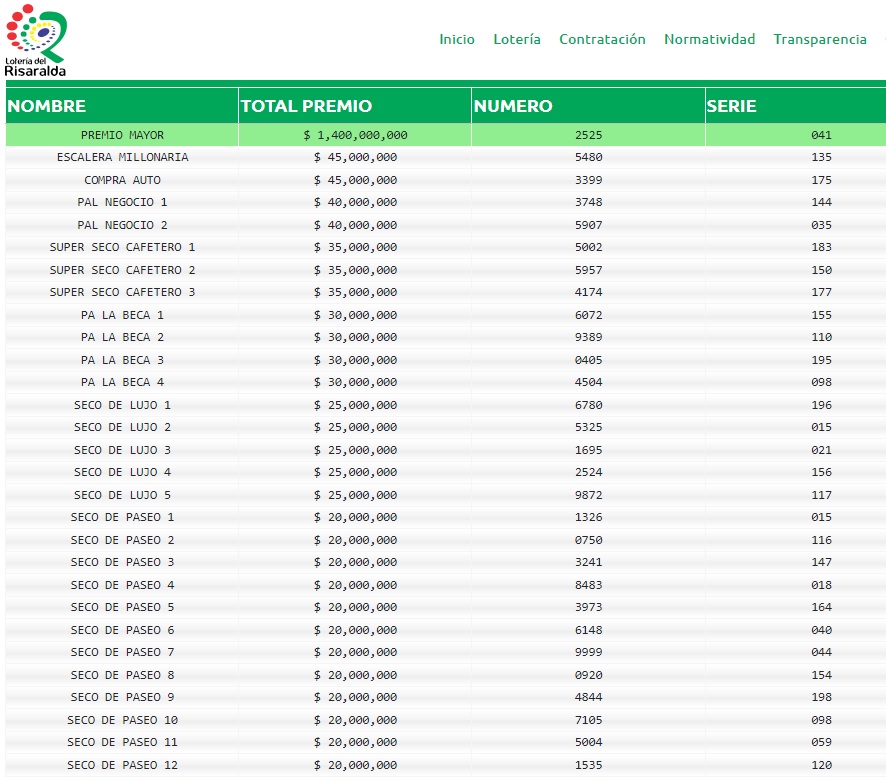Click serie 021
The width and height of the screenshot is (886, 781).
[821, 450]
